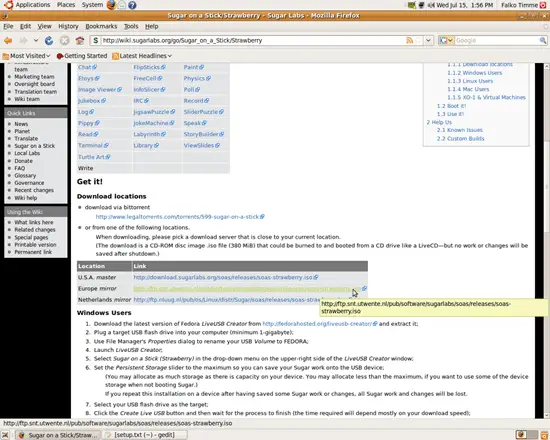Open the address bar URL dropdown
This screenshot has height=440, width=550.
[428, 40]
